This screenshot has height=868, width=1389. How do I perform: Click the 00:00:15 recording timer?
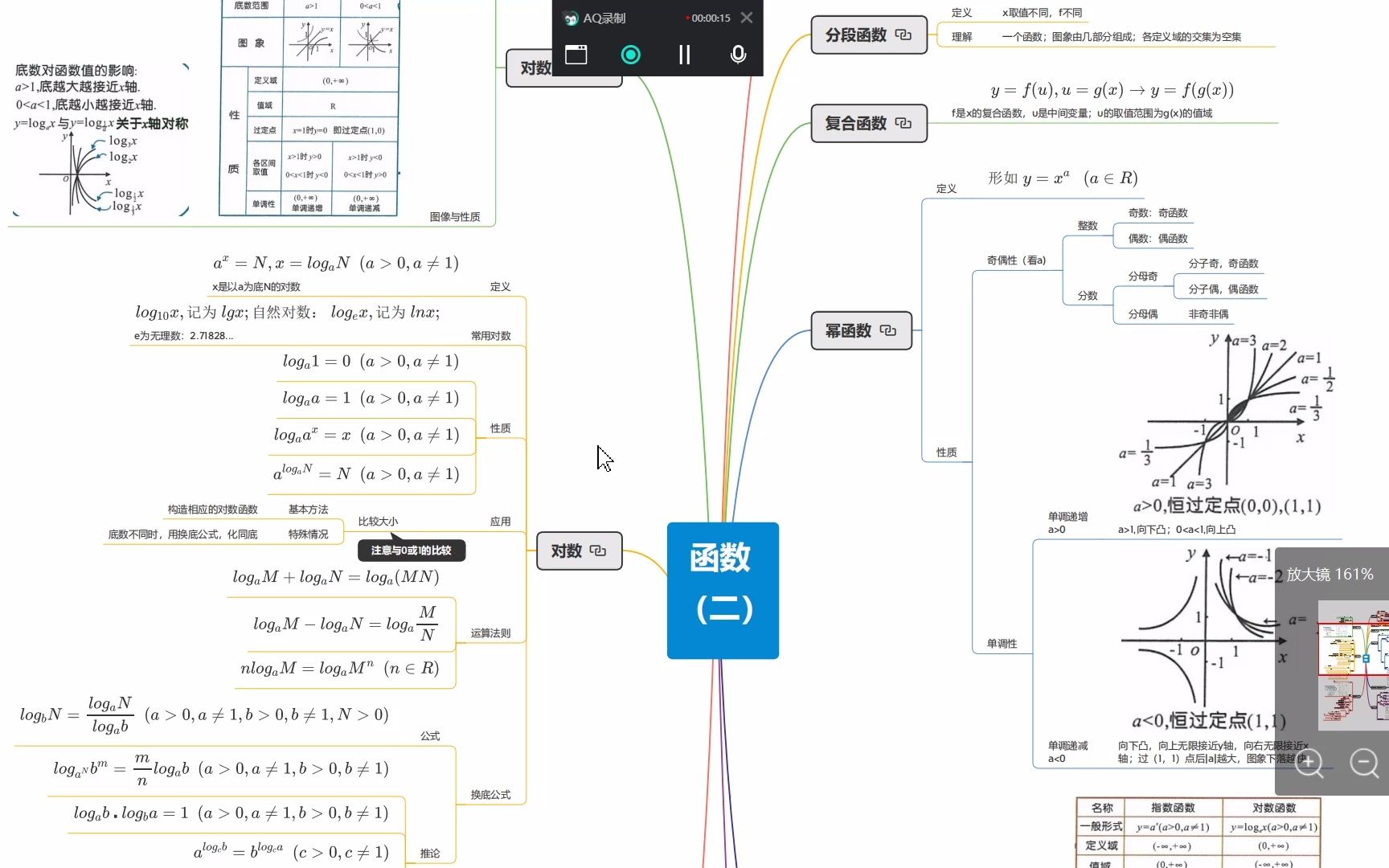coord(711,18)
